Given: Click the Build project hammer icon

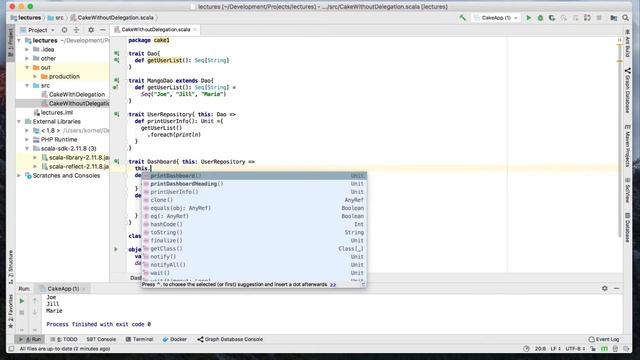Looking at the screenshot, I should (462, 18).
